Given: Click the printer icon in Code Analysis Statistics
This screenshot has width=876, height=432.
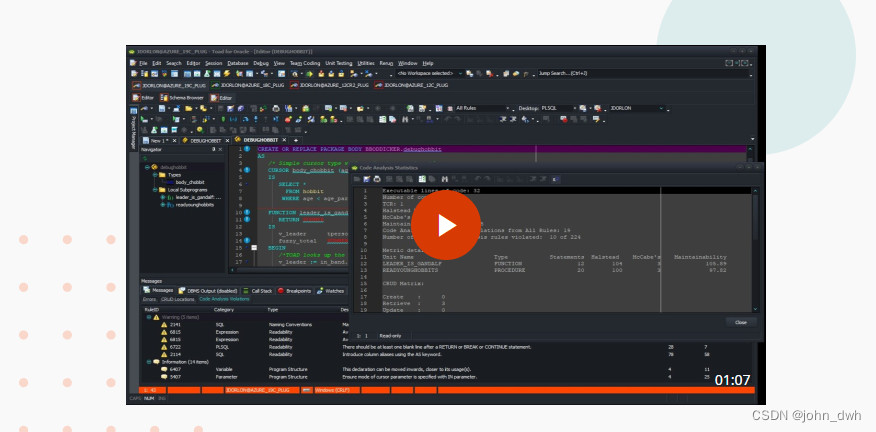Looking at the screenshot, I should coord(377,179).
